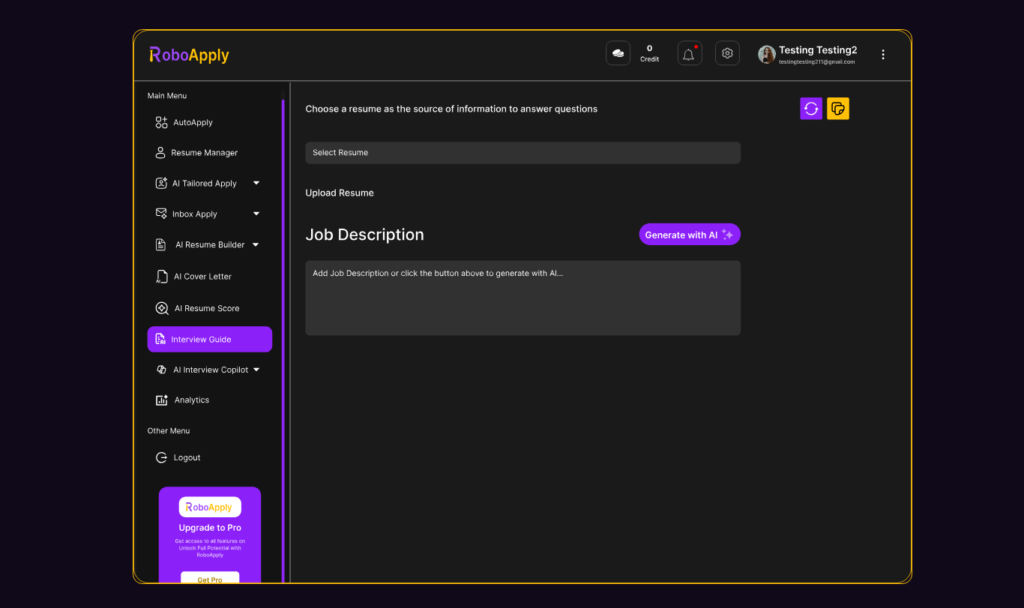
Task: Click the cloud credit icon
Action: coord(618,54)
